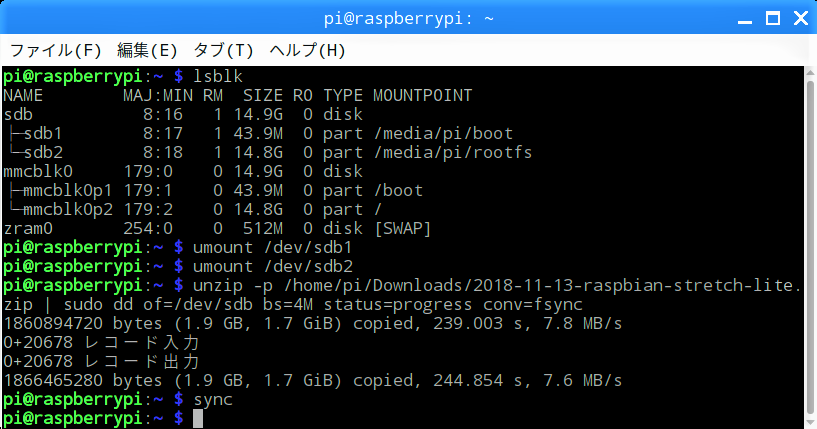The image size is (817, 429).
Task: Close the terminal window
Action: (x=801, y=19)
